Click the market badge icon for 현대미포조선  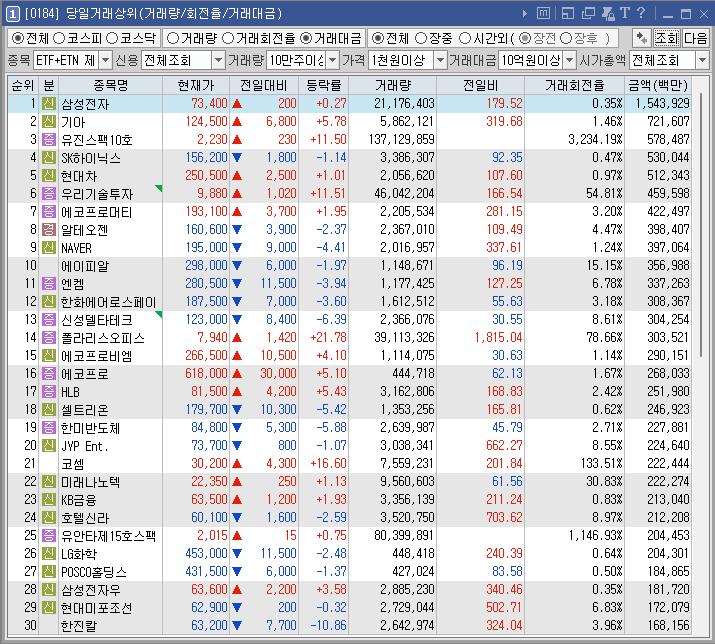49,608
